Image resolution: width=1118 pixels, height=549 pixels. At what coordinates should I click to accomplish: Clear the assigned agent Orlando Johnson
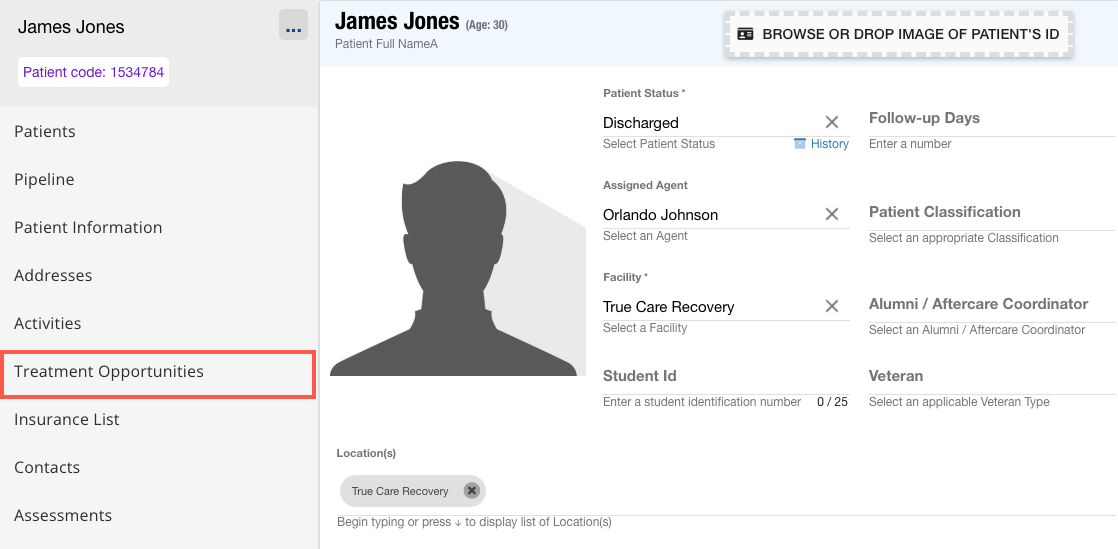coord(831,214)
